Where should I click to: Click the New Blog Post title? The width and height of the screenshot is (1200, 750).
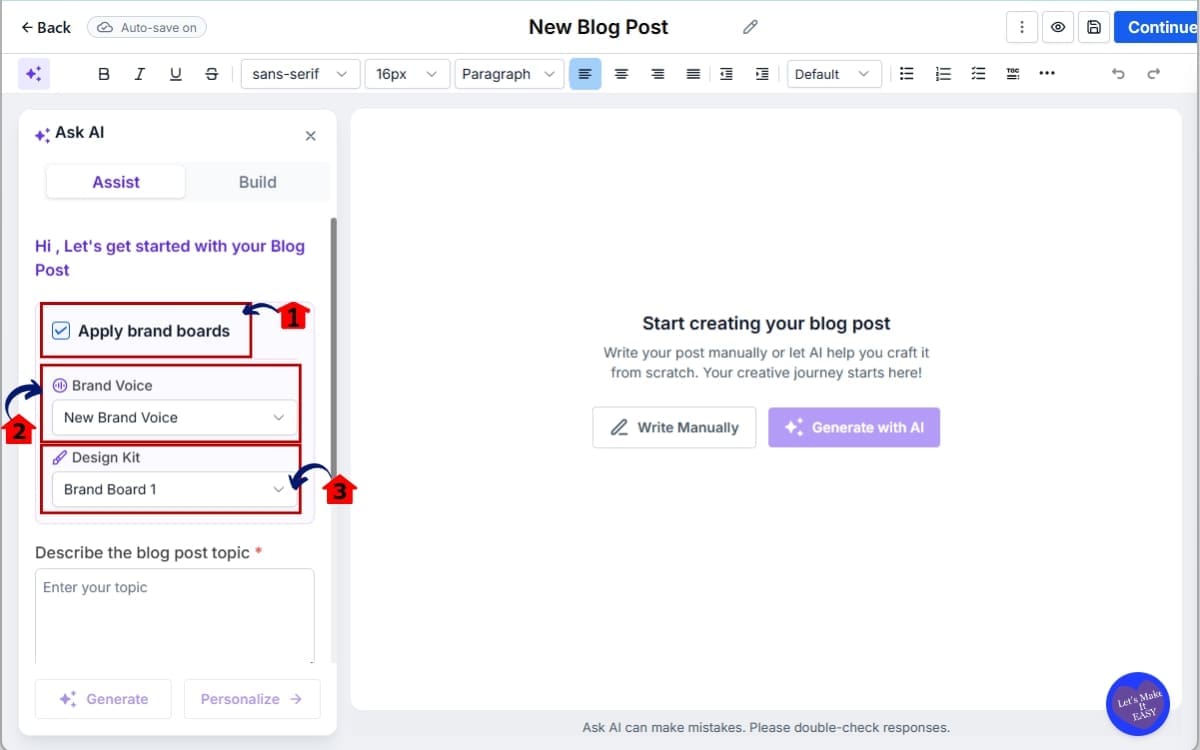(598, 27)
